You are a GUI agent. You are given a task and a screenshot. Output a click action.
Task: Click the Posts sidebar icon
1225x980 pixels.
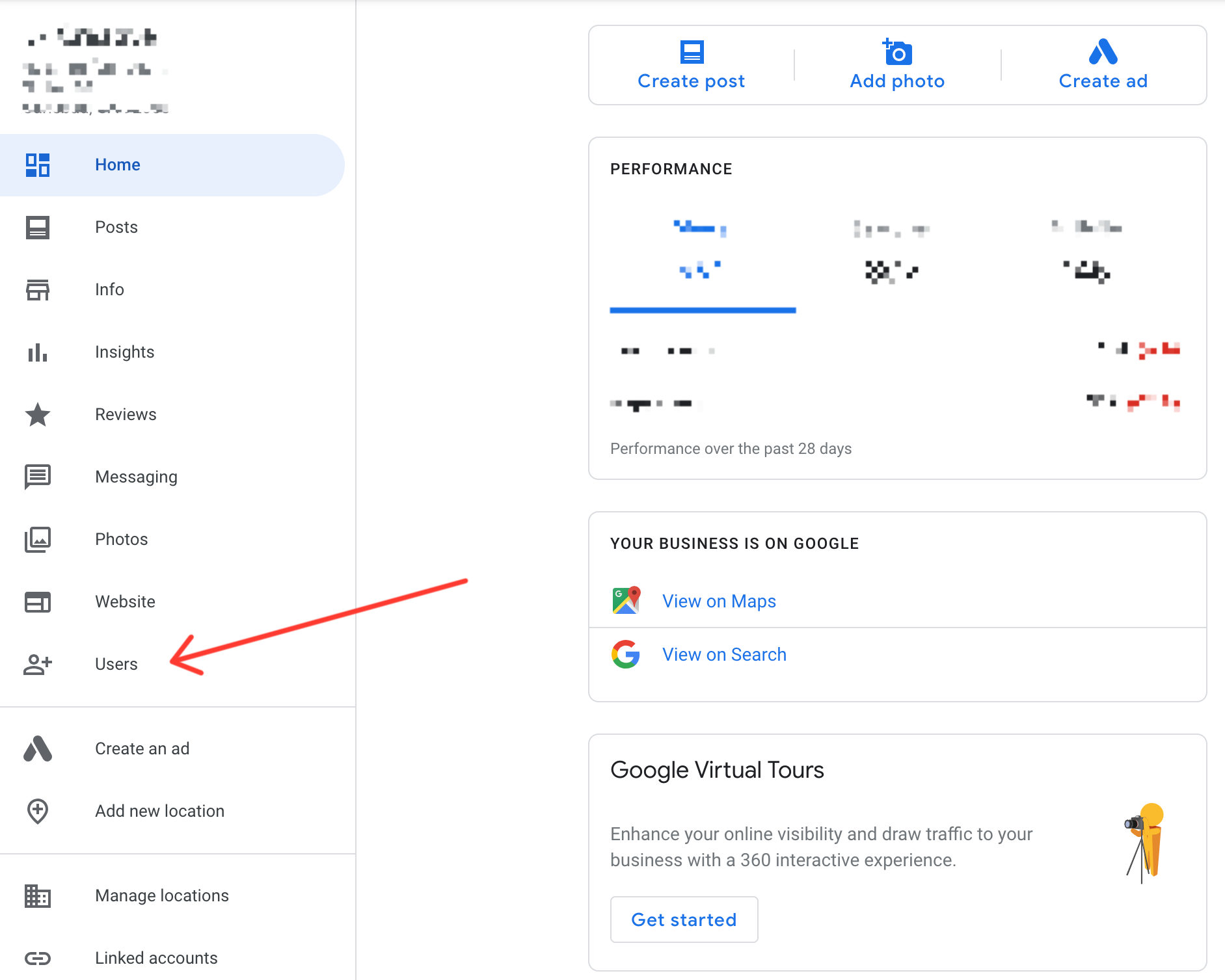(38, 228)
